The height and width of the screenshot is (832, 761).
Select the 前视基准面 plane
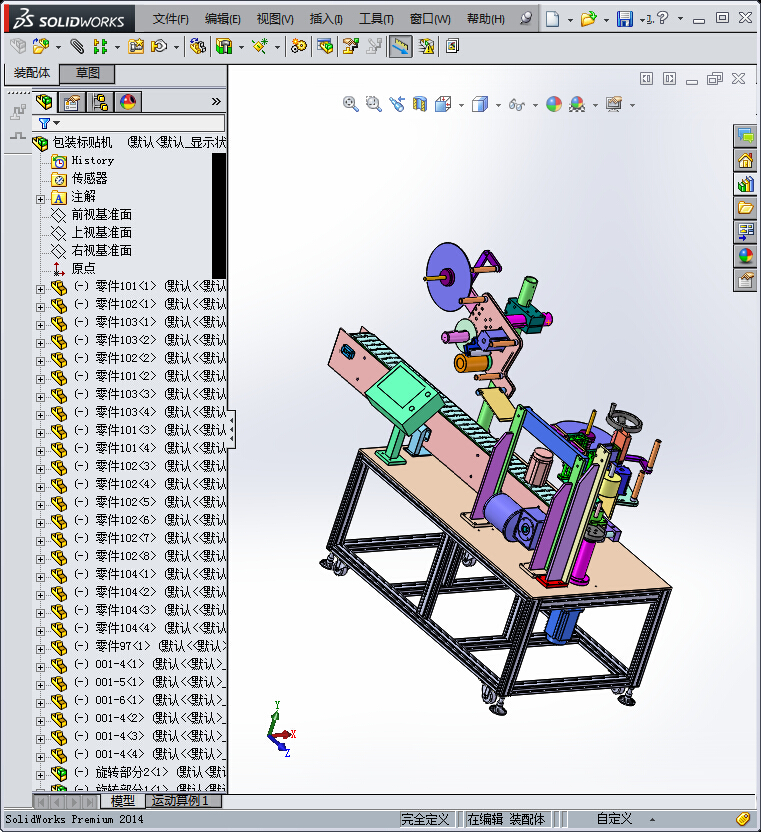101,214
